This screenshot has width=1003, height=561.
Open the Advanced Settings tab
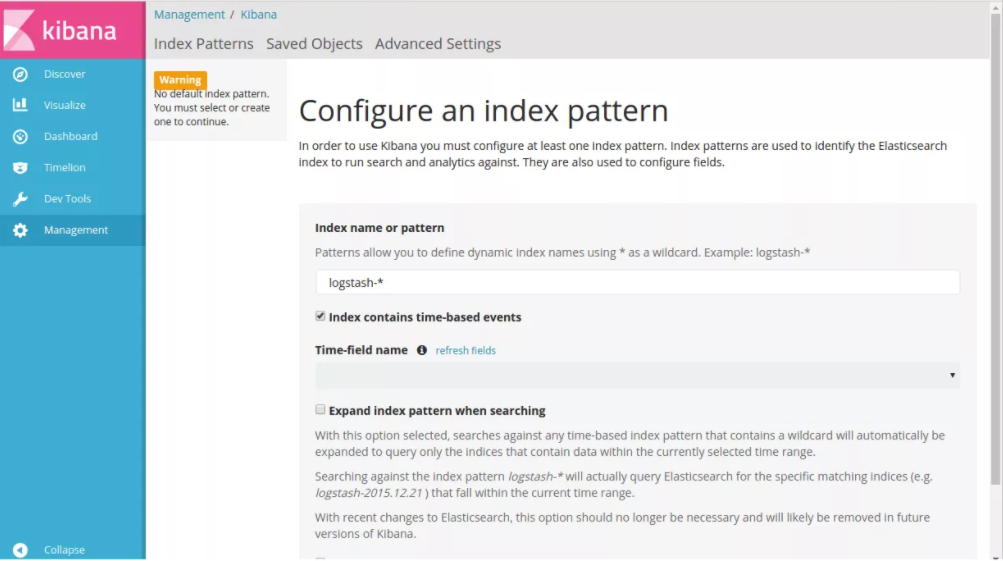click(x=438, y=44)
